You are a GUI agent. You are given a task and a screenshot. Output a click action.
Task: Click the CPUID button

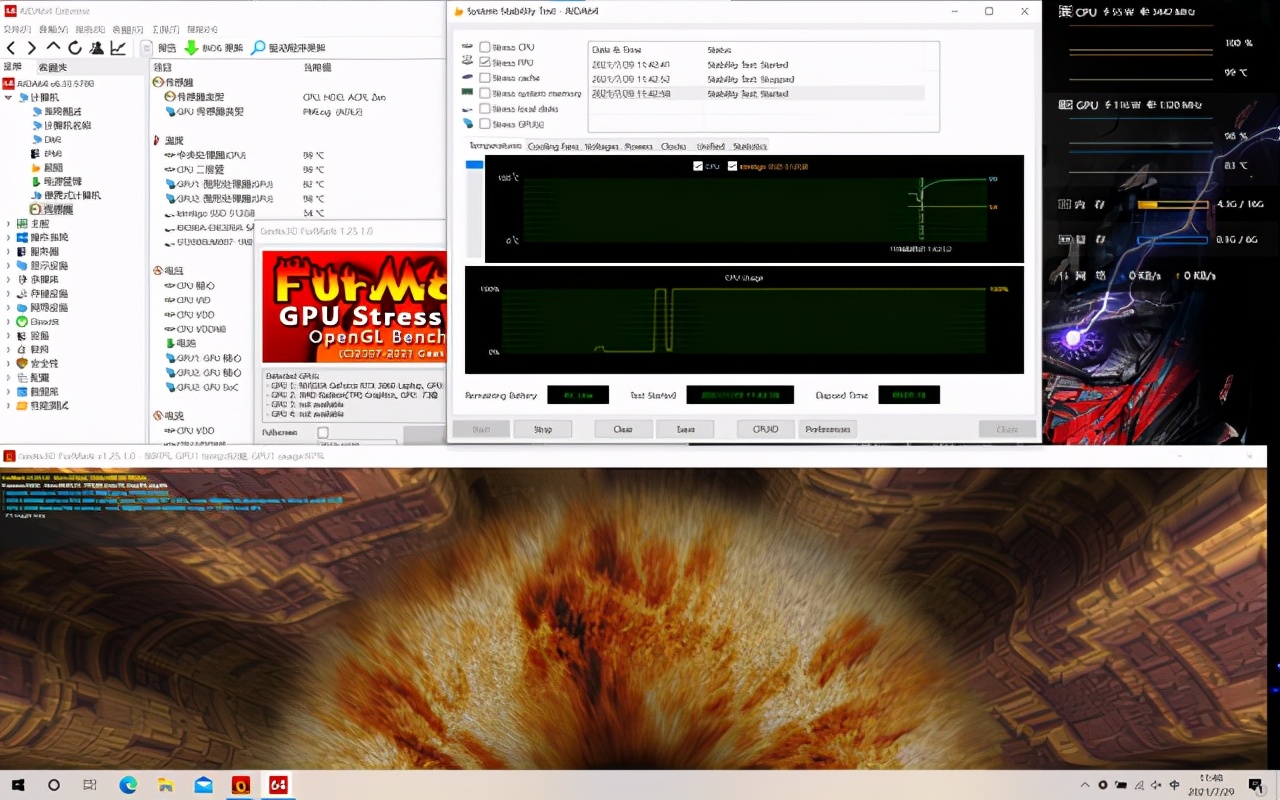coord(765,429)
